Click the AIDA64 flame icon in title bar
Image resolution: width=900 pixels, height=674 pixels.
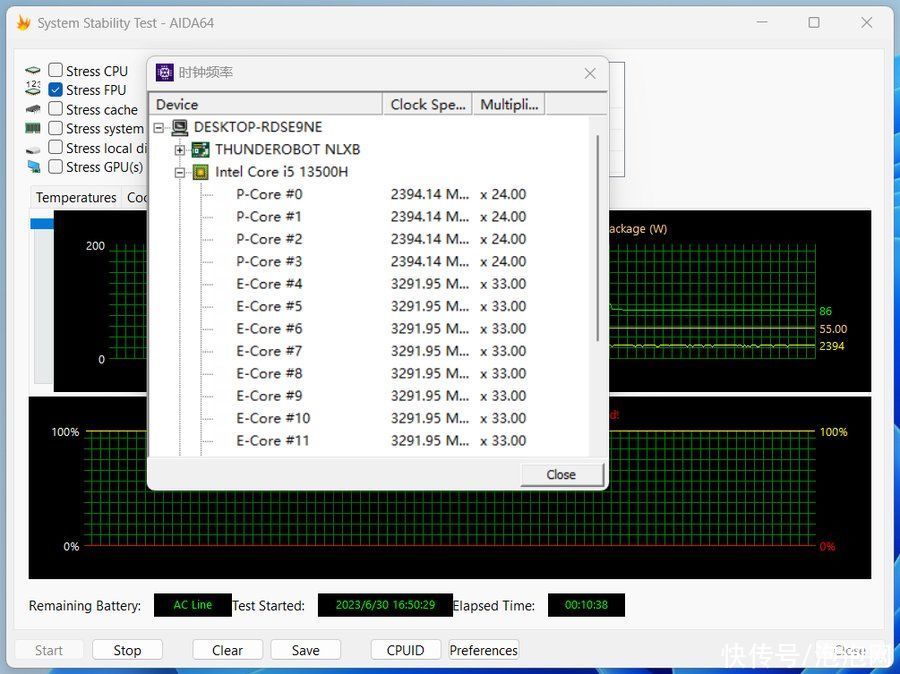coord(24,23)
